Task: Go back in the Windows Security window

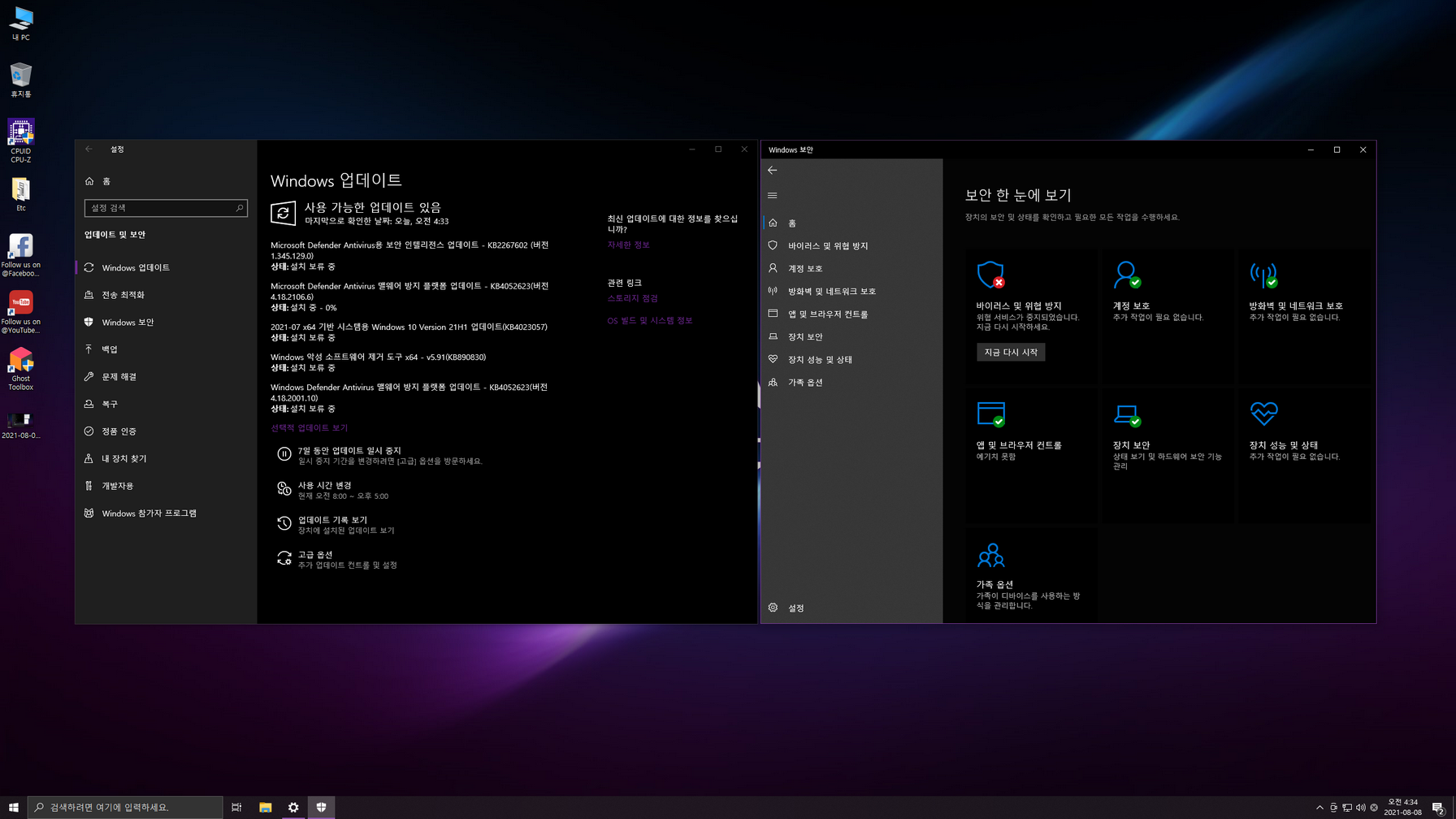Action: coord(773,171)
